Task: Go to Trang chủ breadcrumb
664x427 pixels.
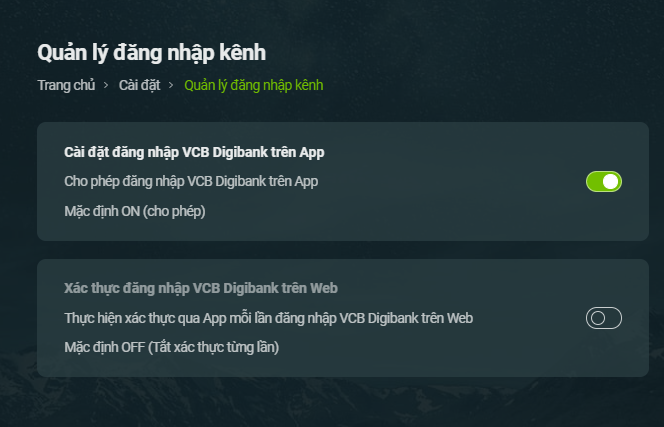Action: click(x=65, y=85)
